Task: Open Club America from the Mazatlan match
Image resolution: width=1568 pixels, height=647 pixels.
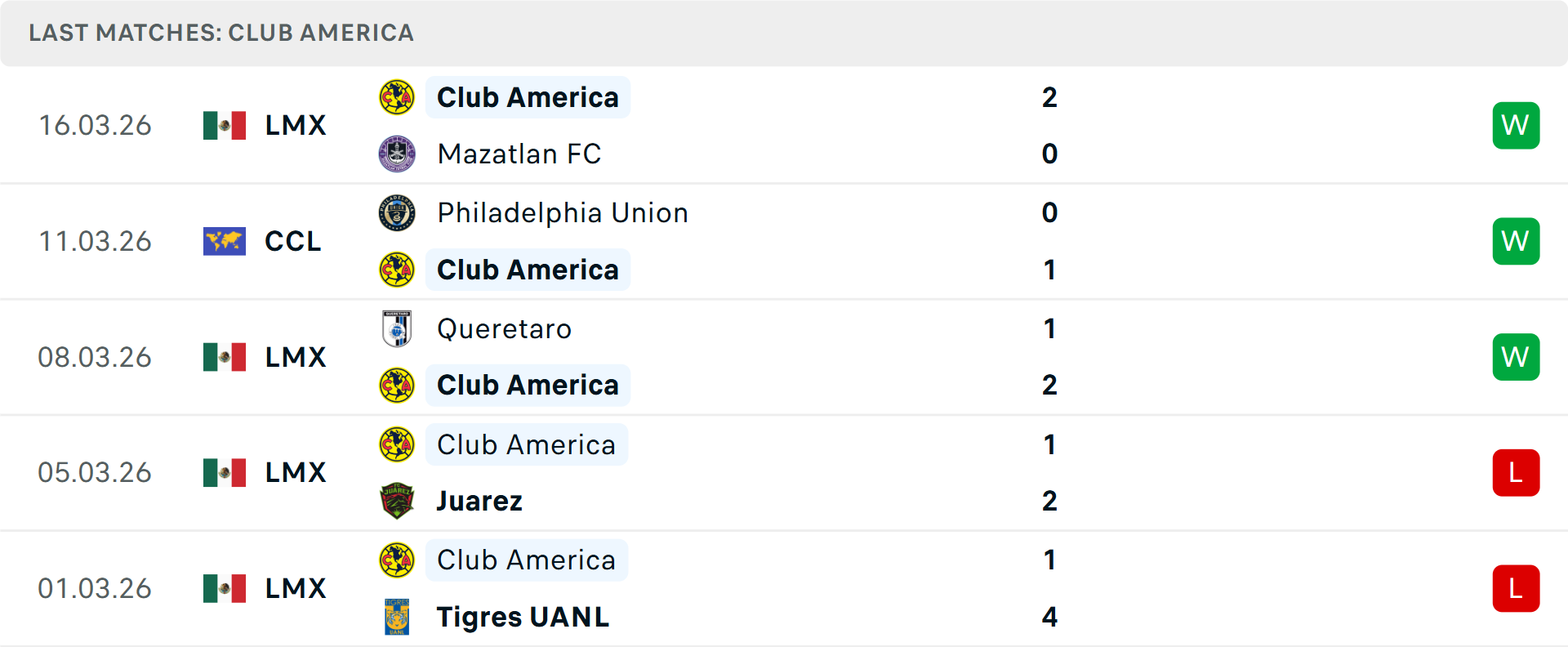Action: point(528,97)
